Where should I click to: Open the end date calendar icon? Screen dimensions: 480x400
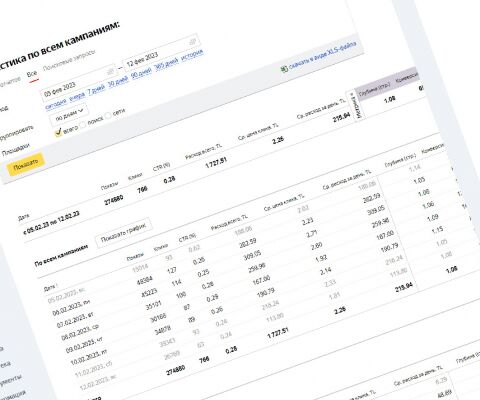click(193, 42)
